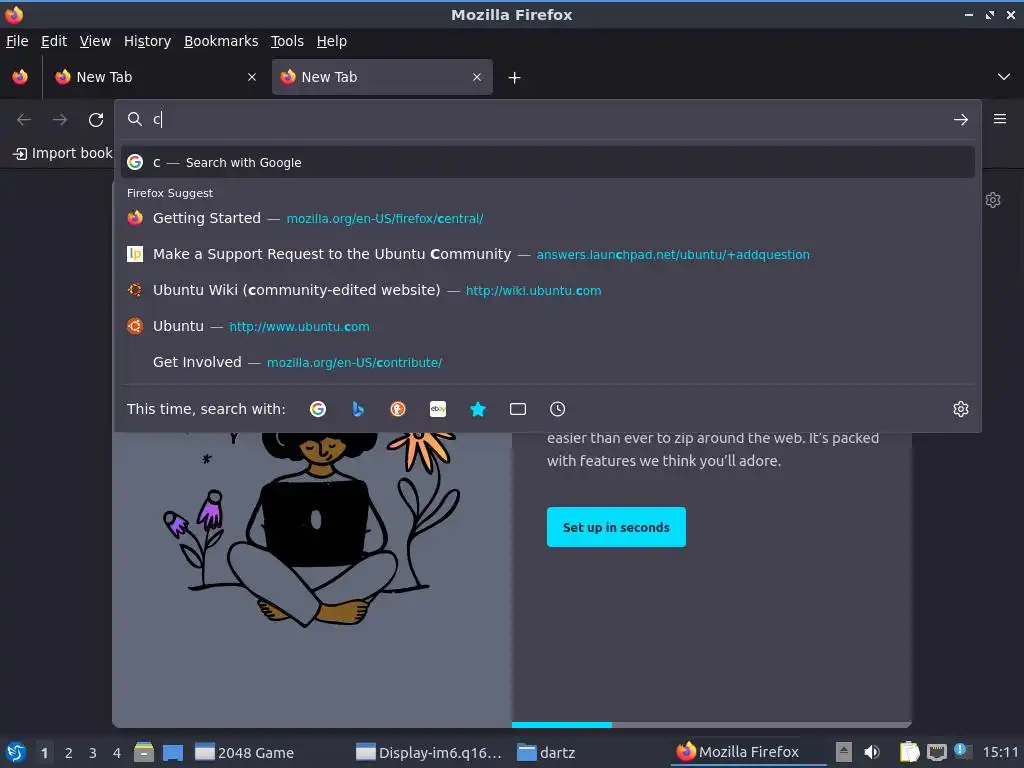Image resolution: width=1024 pixels, height=768 pixels.
Task: Open the History menu
Action: coord(148,41)
